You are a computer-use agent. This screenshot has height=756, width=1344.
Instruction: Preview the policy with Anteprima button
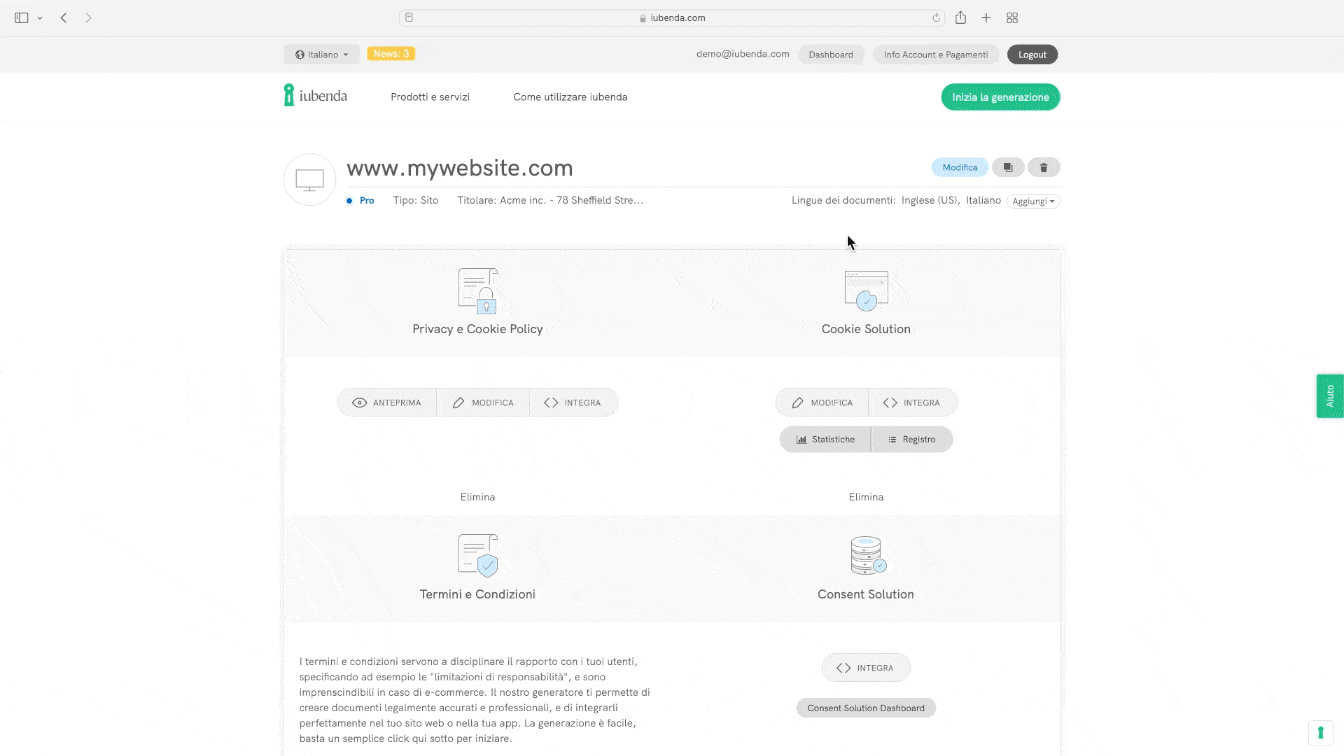pyautogui.click(x=387, y=403)
